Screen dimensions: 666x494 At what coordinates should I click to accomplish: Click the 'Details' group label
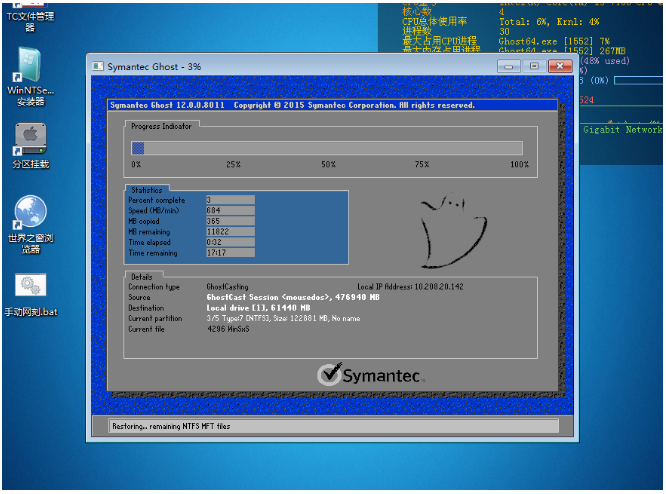coord(141,277)
